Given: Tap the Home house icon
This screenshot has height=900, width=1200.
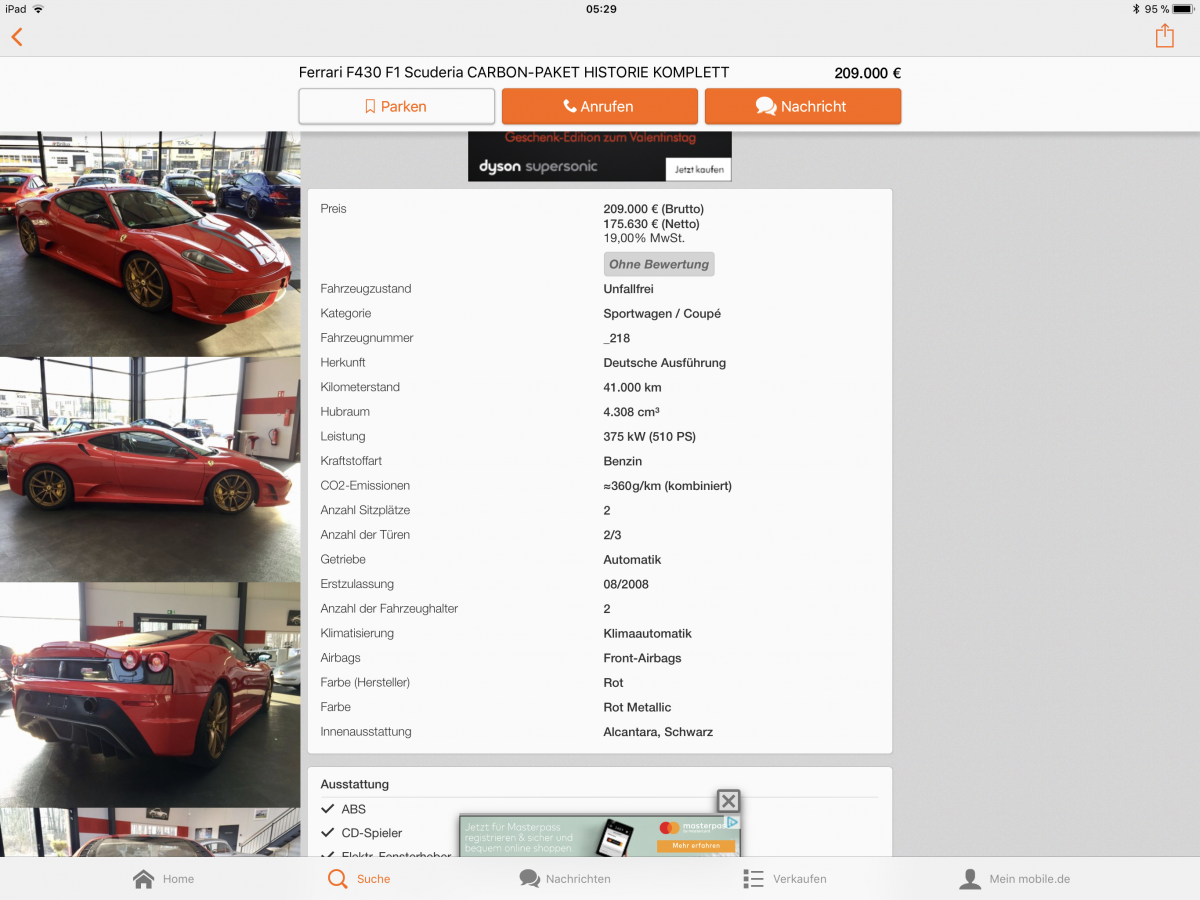Looking at the screenshot, I should 144,879.
